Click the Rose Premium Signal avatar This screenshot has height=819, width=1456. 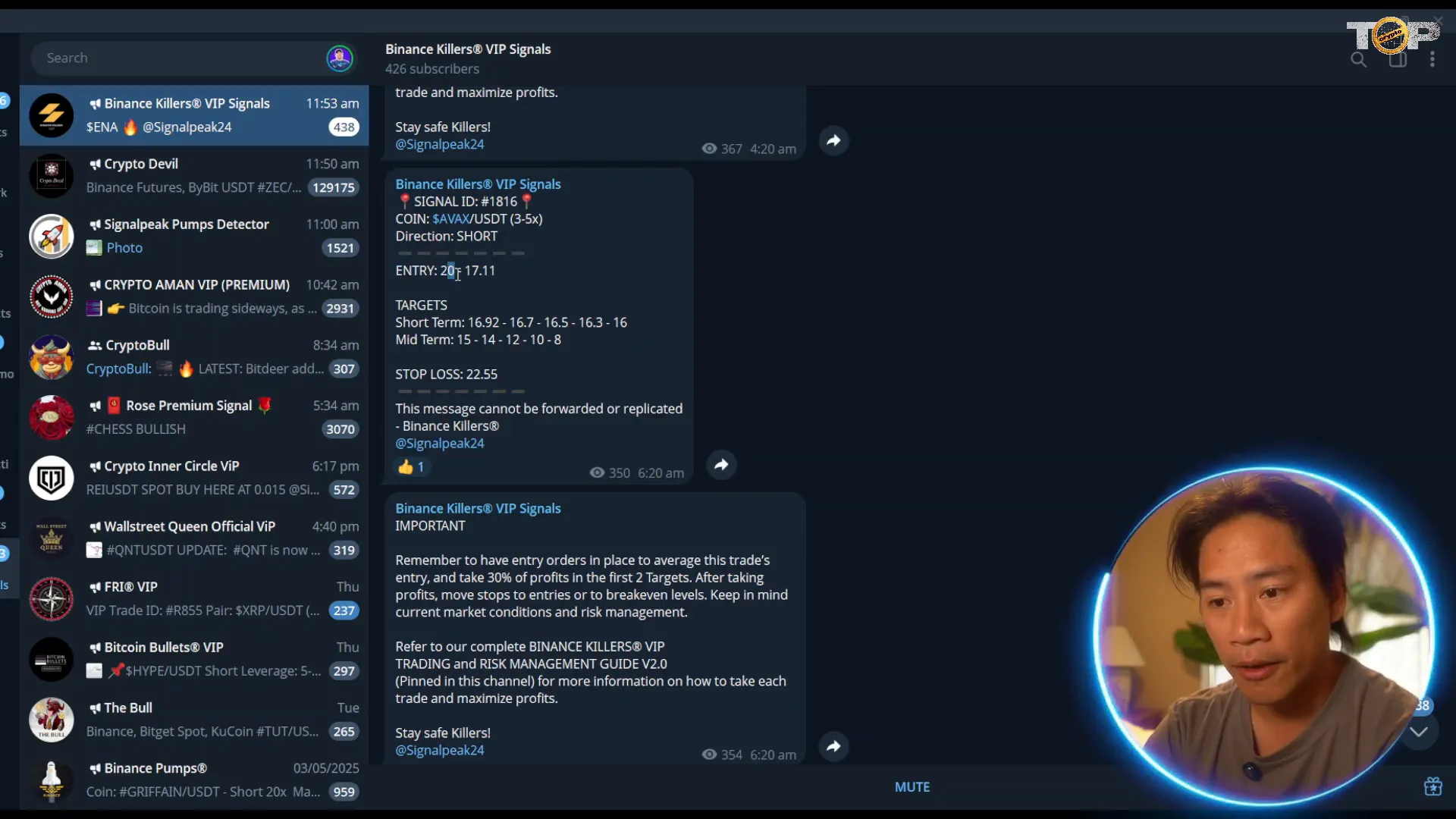click(52, 417)
